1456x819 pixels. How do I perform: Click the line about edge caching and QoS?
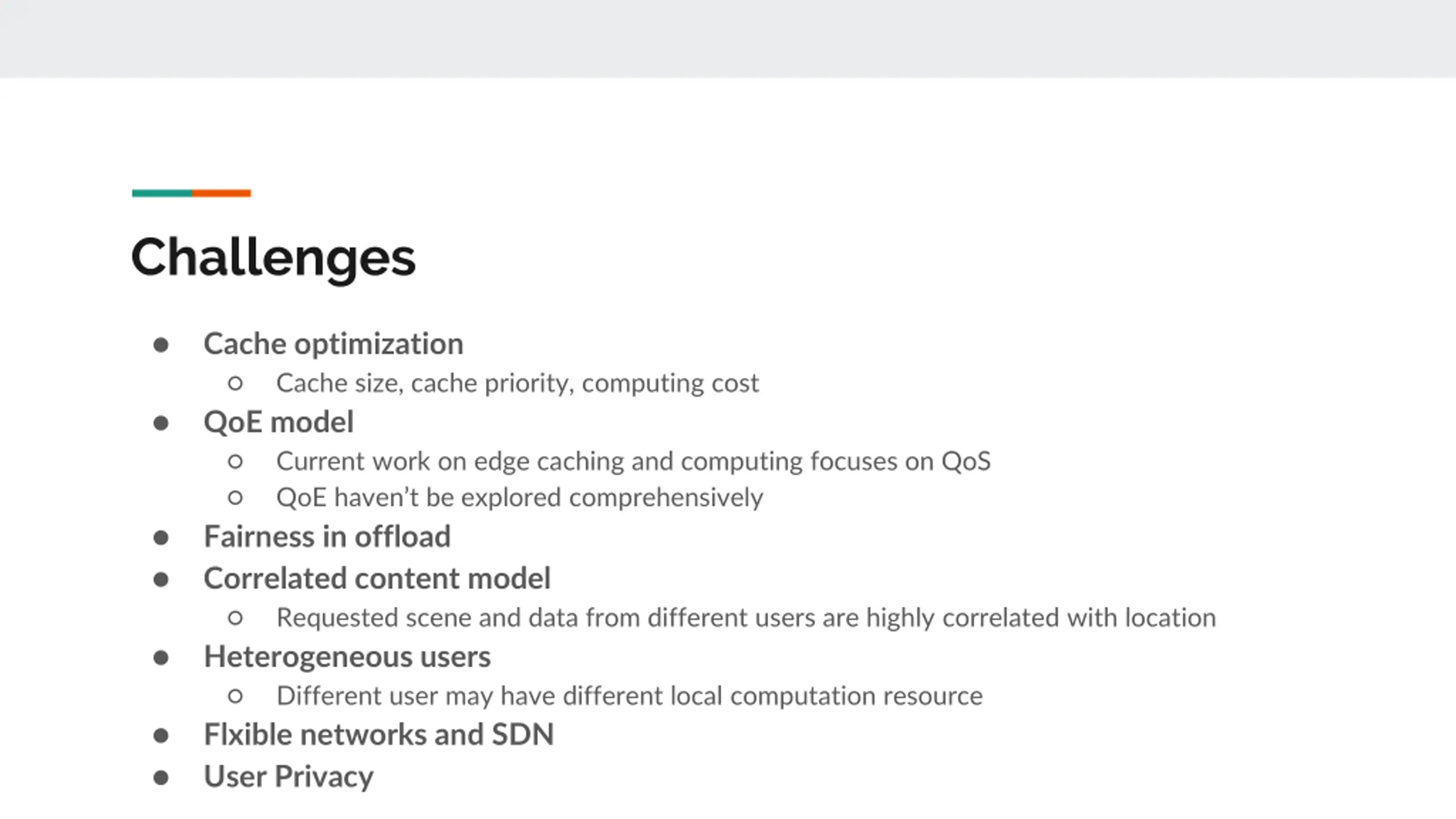[633, 461]
